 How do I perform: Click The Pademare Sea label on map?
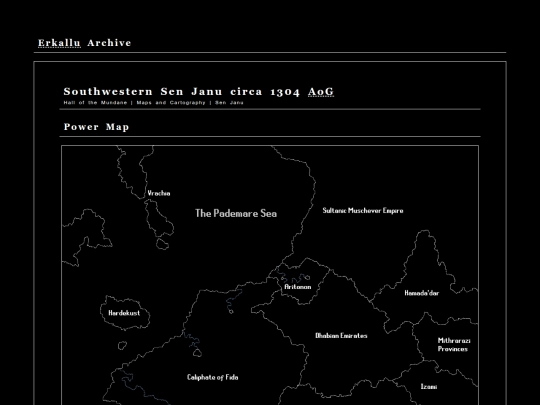pyautogui.click(x=236, y=214)
